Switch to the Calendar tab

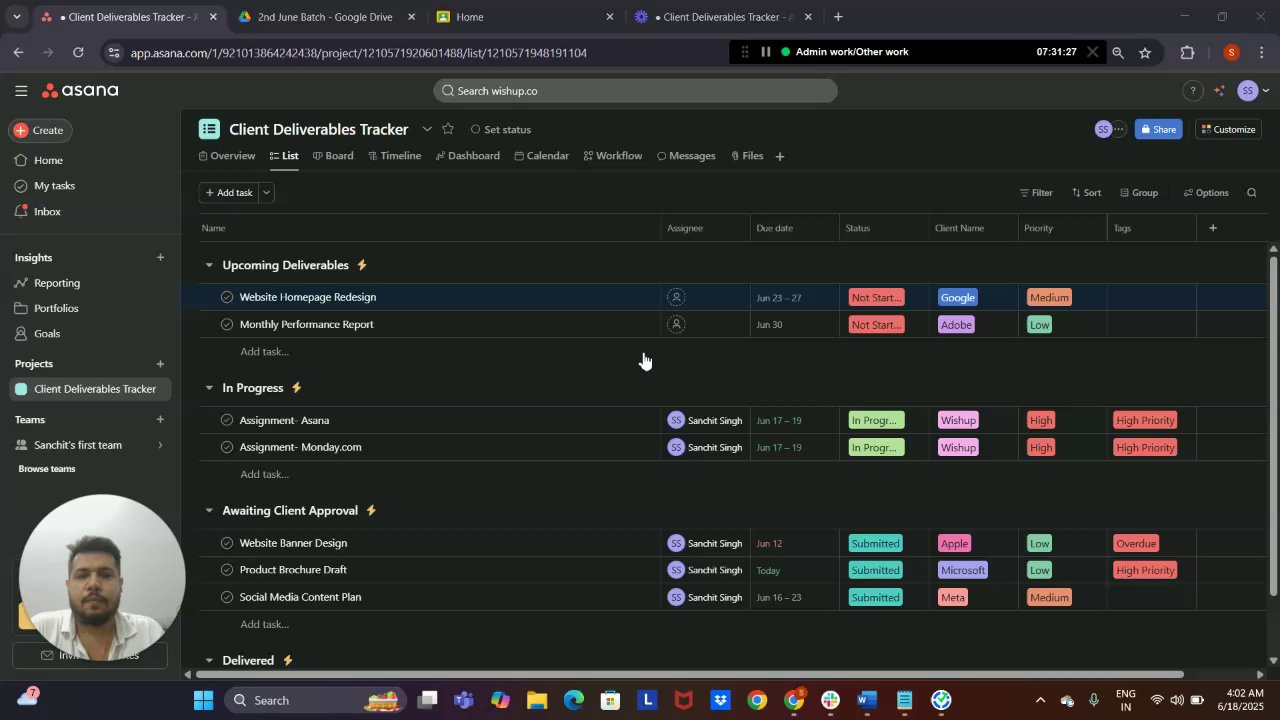point(541,156)
